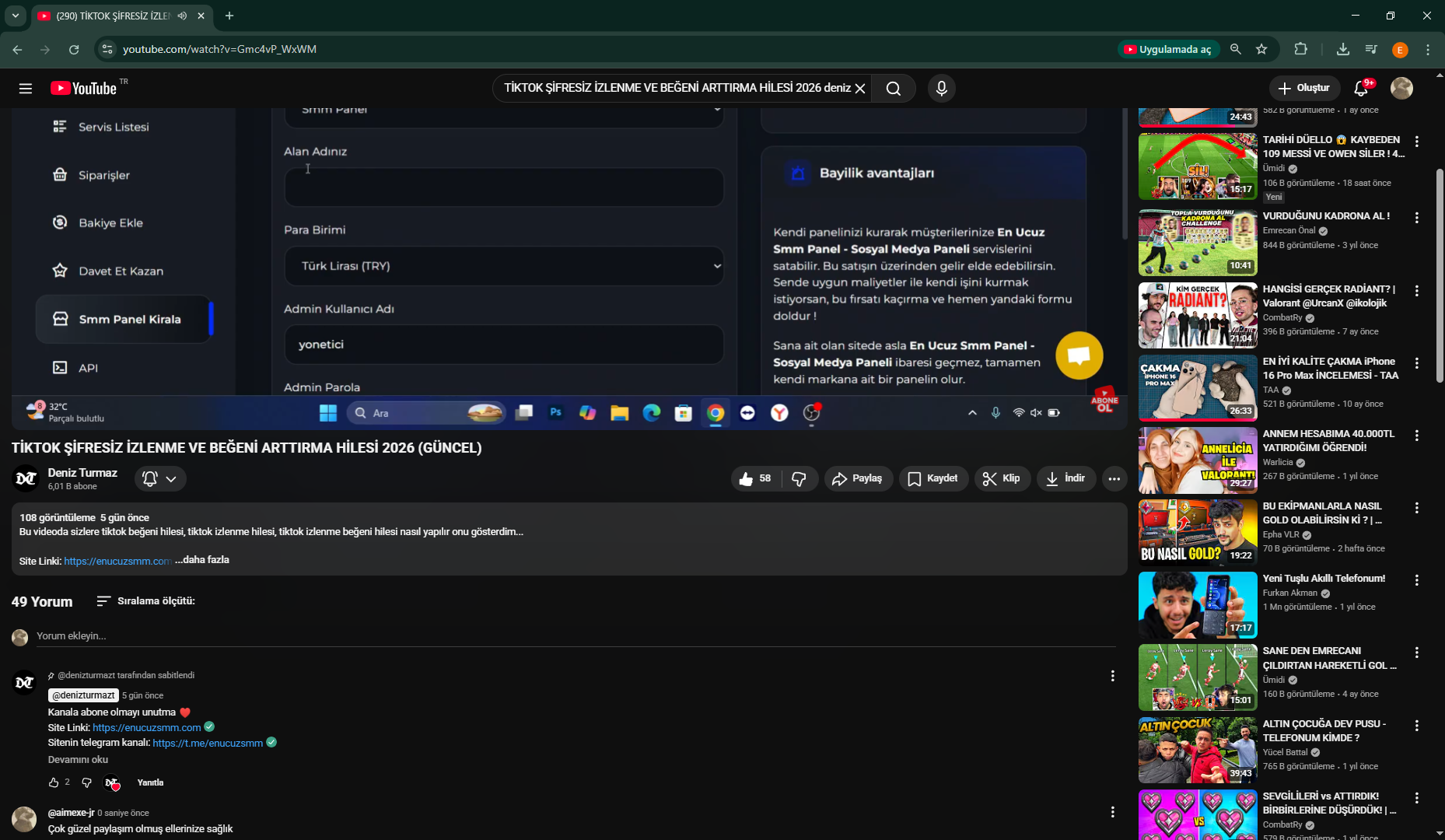Open the yellow live chat bubble

point(1079,355)
